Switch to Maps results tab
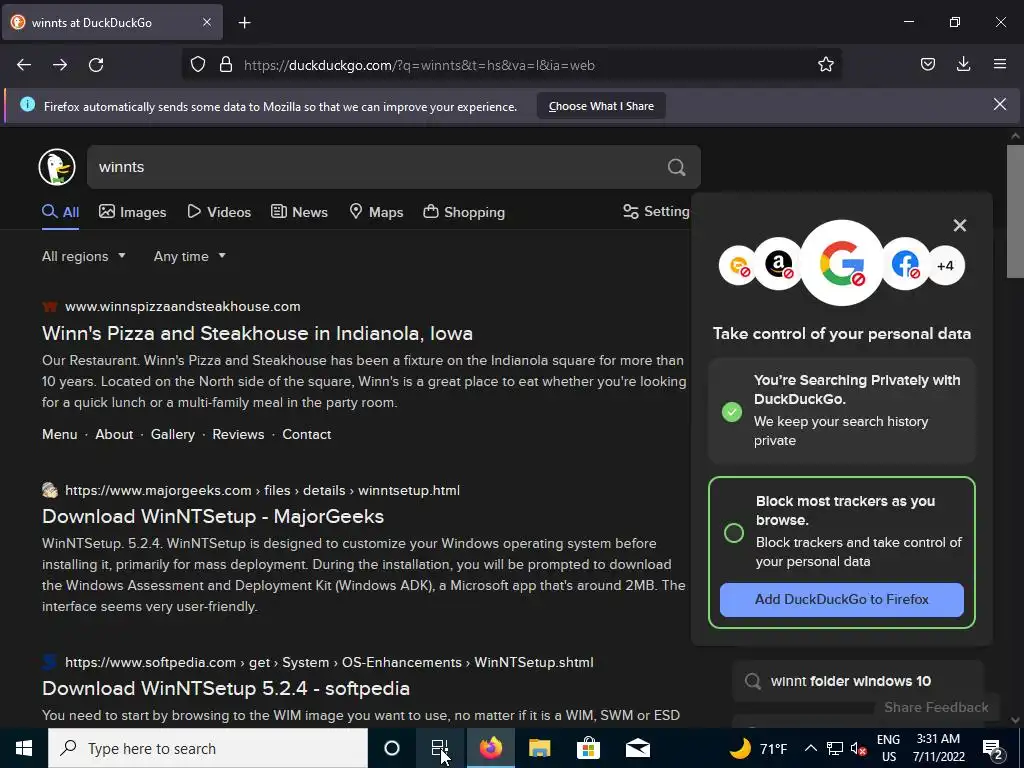The height and width of the screenshot is (768, 1024). (x=376, y=212)
